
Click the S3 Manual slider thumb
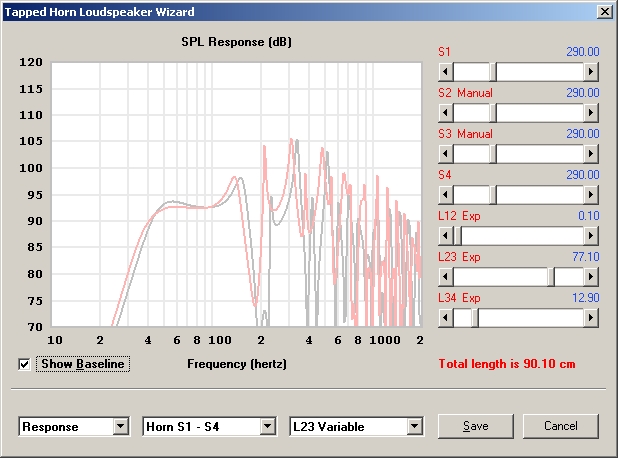pyautogui.click(x=493, y=154)
